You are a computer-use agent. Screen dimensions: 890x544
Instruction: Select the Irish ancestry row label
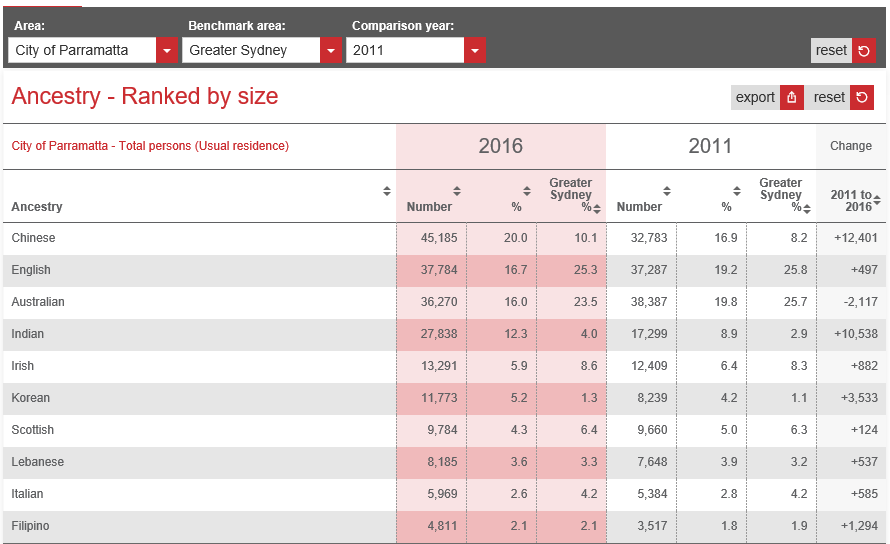pyautogui.click(x=23, y=366)
